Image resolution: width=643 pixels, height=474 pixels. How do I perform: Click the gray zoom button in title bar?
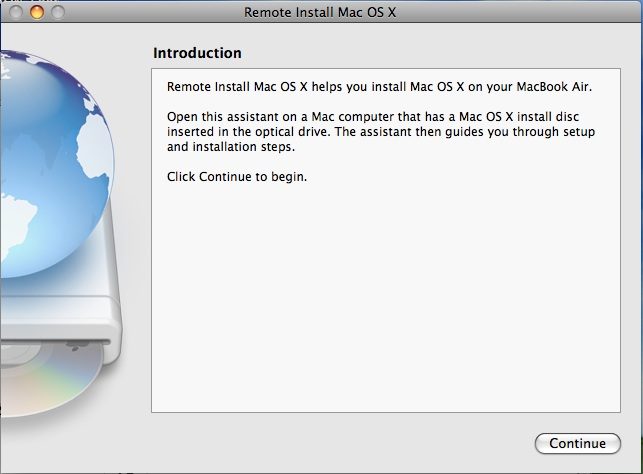[58, 12]
